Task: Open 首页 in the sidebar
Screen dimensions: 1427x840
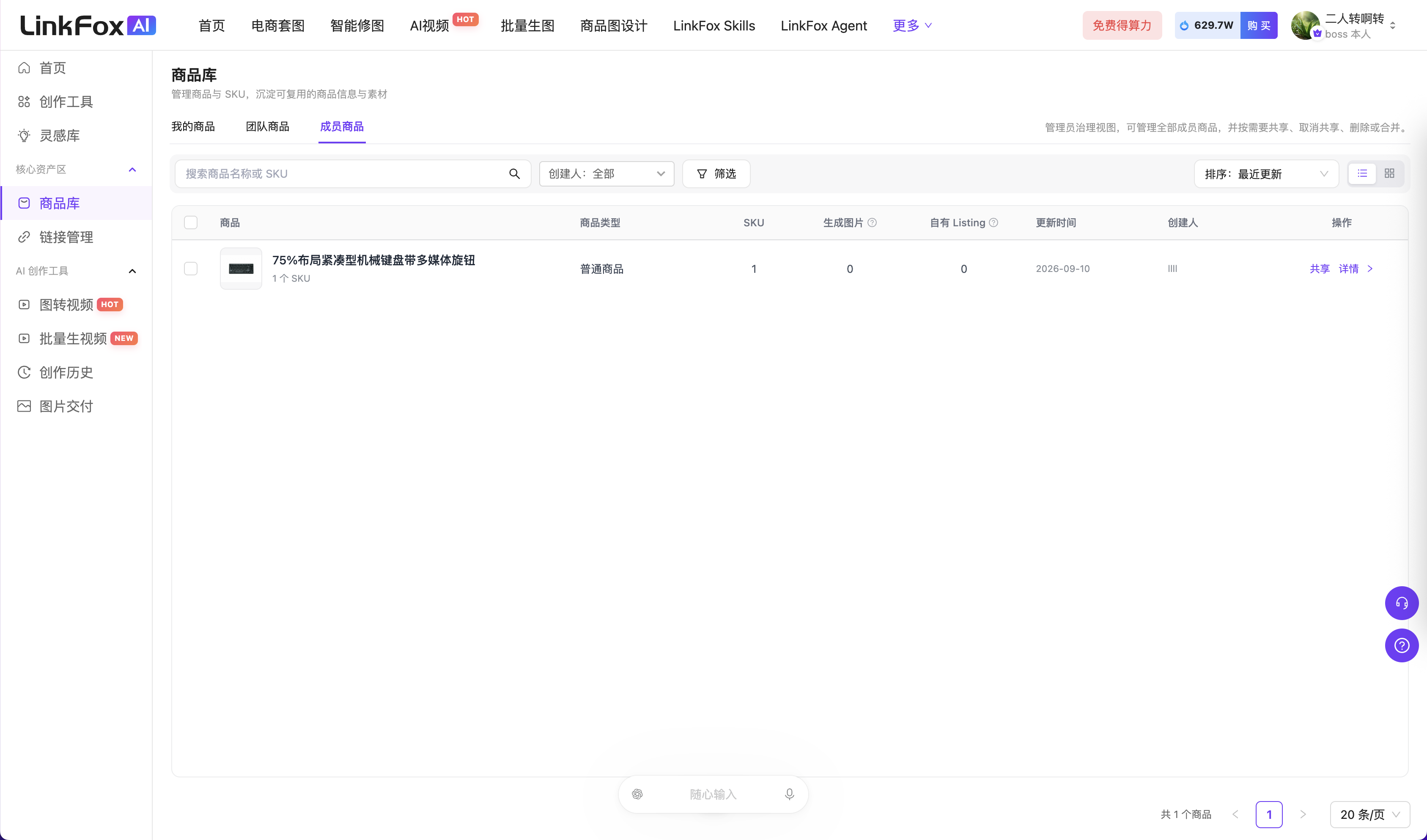Action: coord(76,68)
